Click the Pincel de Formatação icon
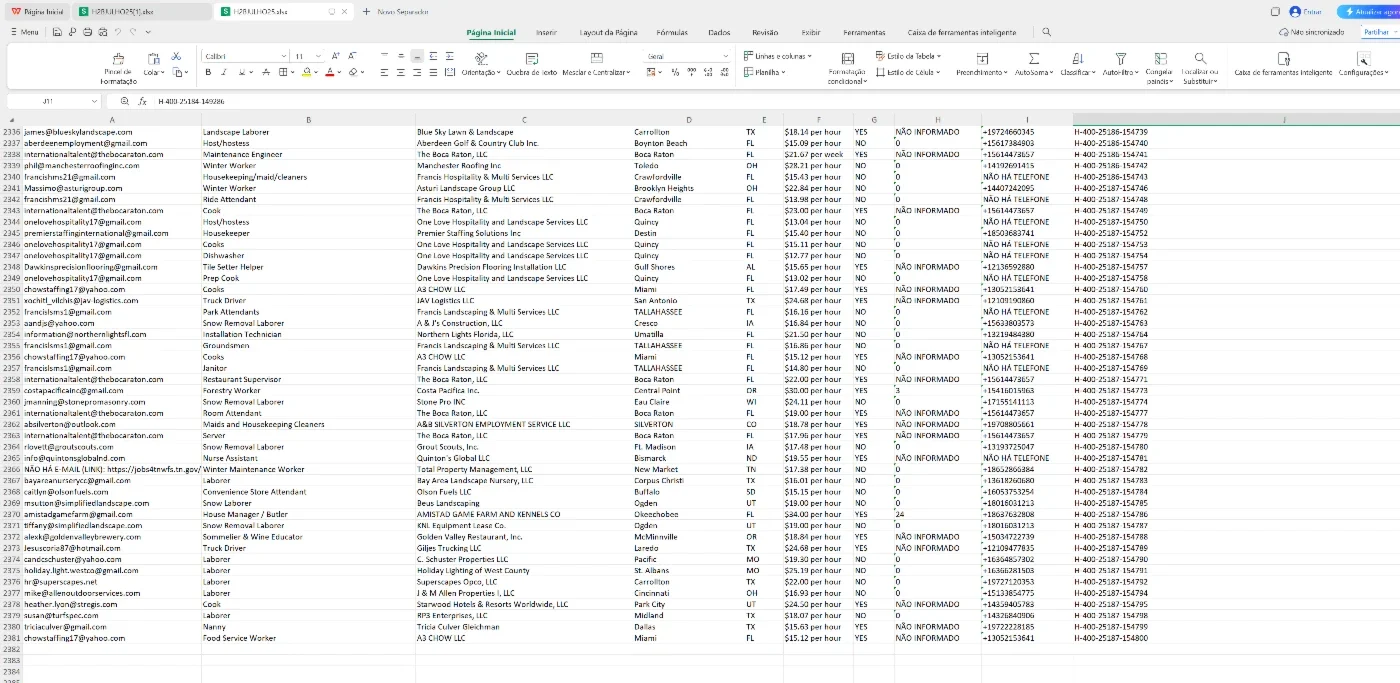Image resolution: width=1400 pixels, height=683 pixels. 118,59
